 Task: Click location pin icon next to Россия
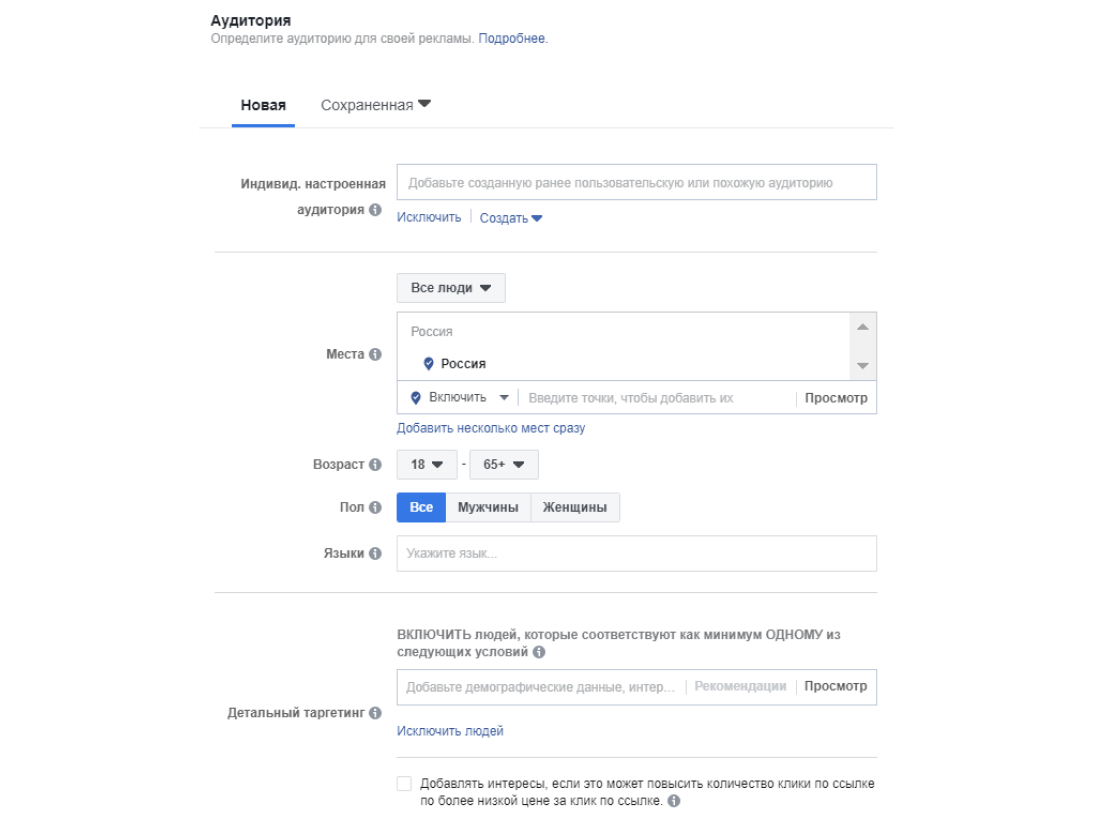tap(429, 364)
